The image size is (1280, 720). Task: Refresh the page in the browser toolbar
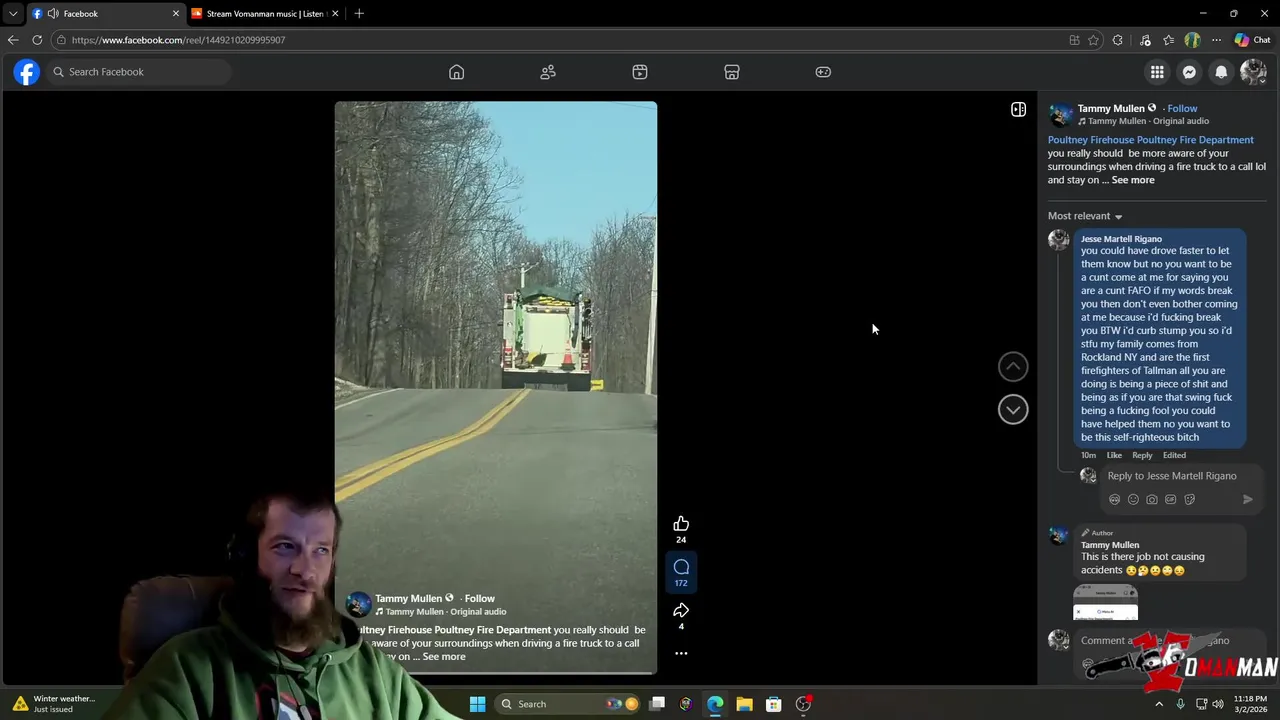[x=37, y=40]
